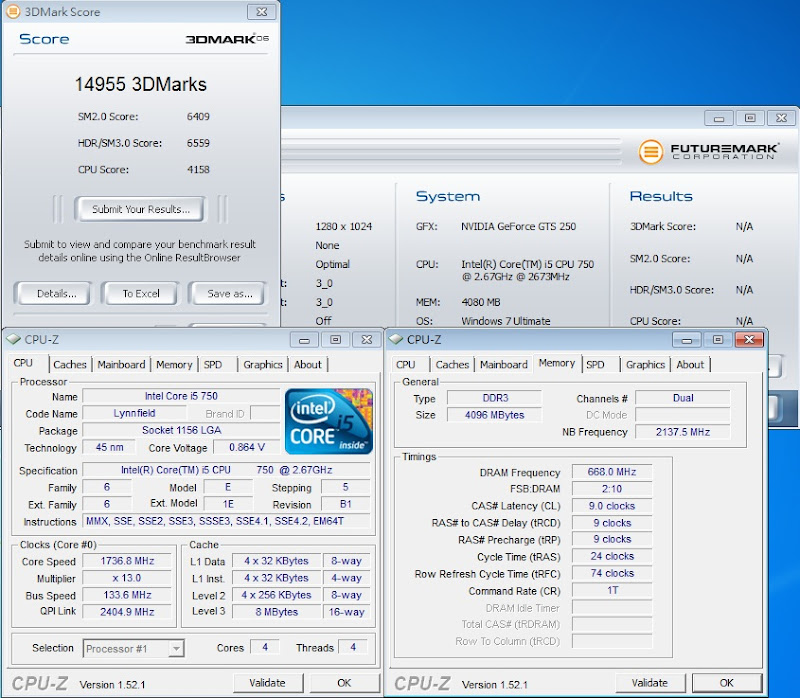The image size is (800, 698).
Task: Open Caches tab in right CPU-Z window
Action: tap(453, 364)
